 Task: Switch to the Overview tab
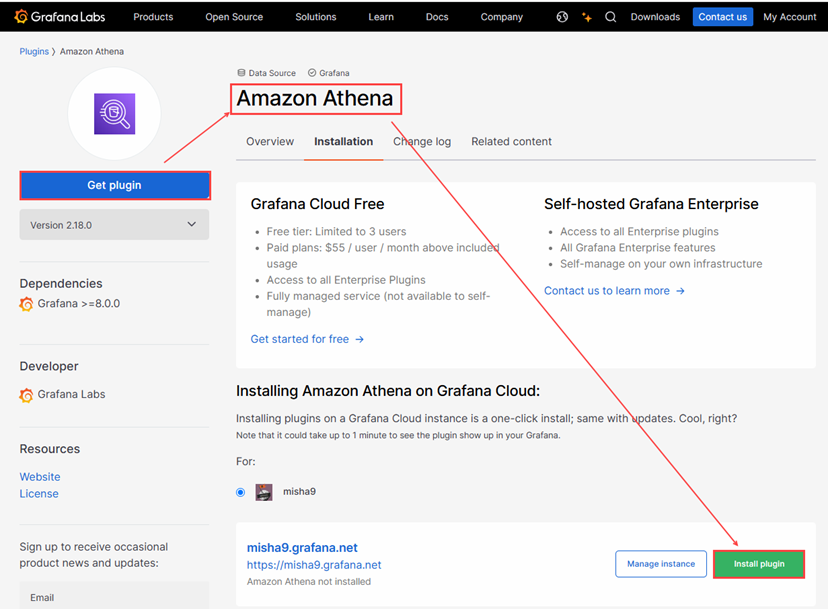[270, 142]
